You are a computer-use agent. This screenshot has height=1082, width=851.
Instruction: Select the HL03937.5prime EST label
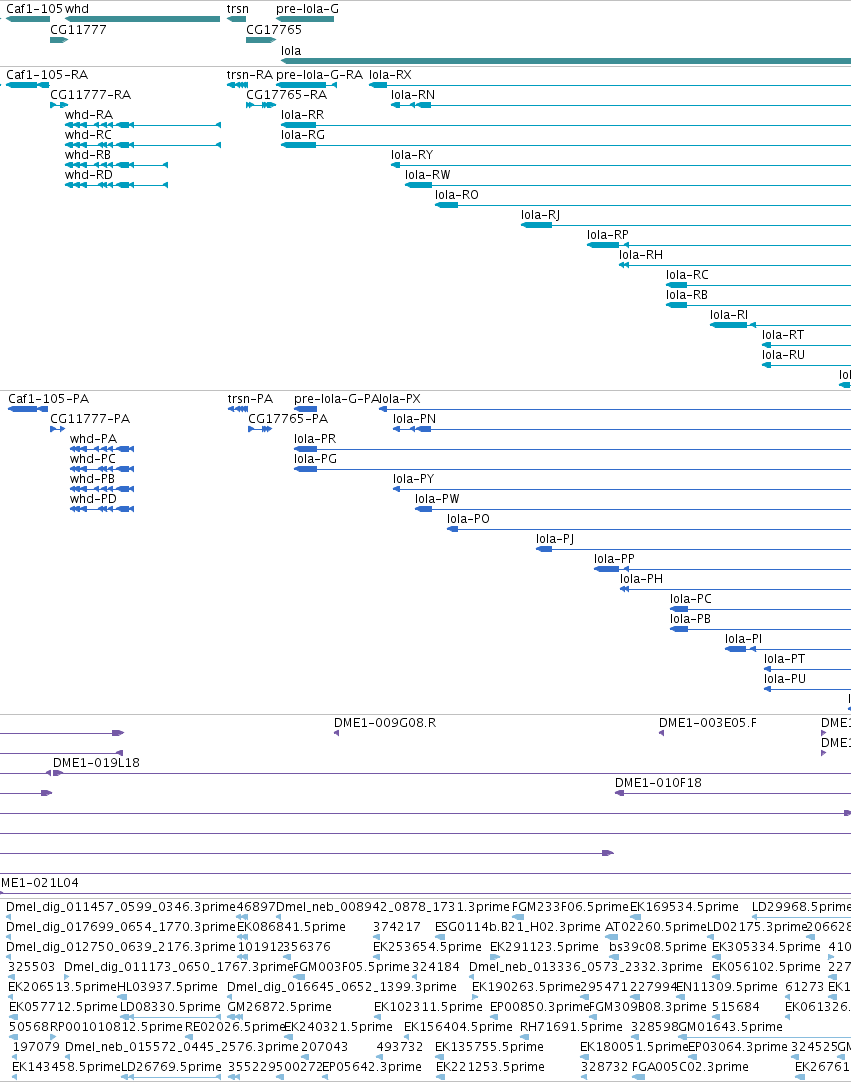tap(167, 987)
